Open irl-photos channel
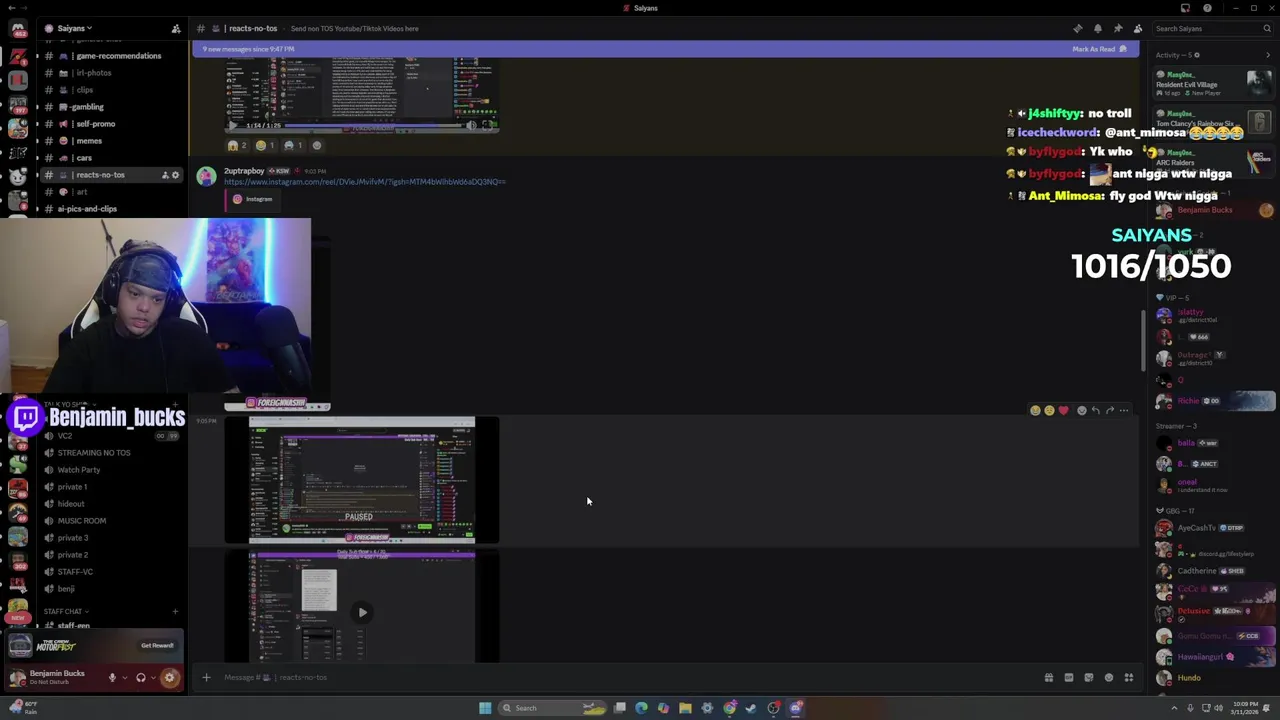 pos(110,73)
